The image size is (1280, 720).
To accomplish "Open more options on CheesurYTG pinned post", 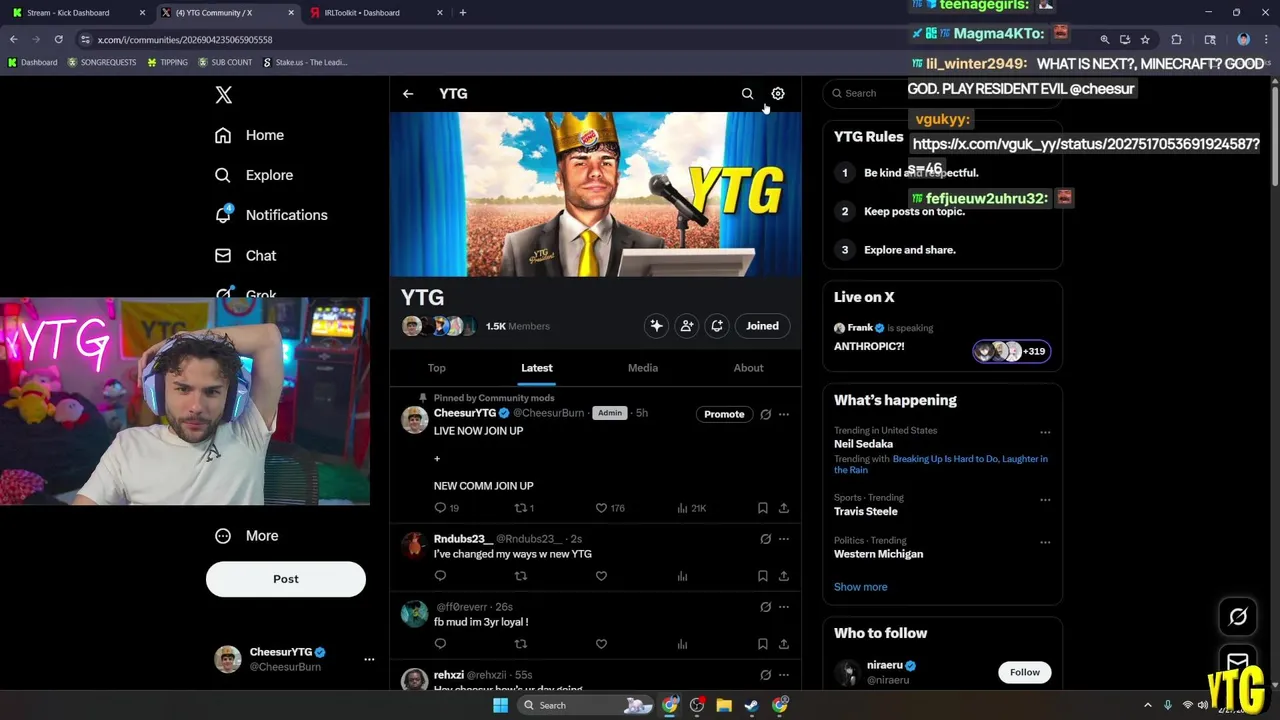I will pos(784,414).
